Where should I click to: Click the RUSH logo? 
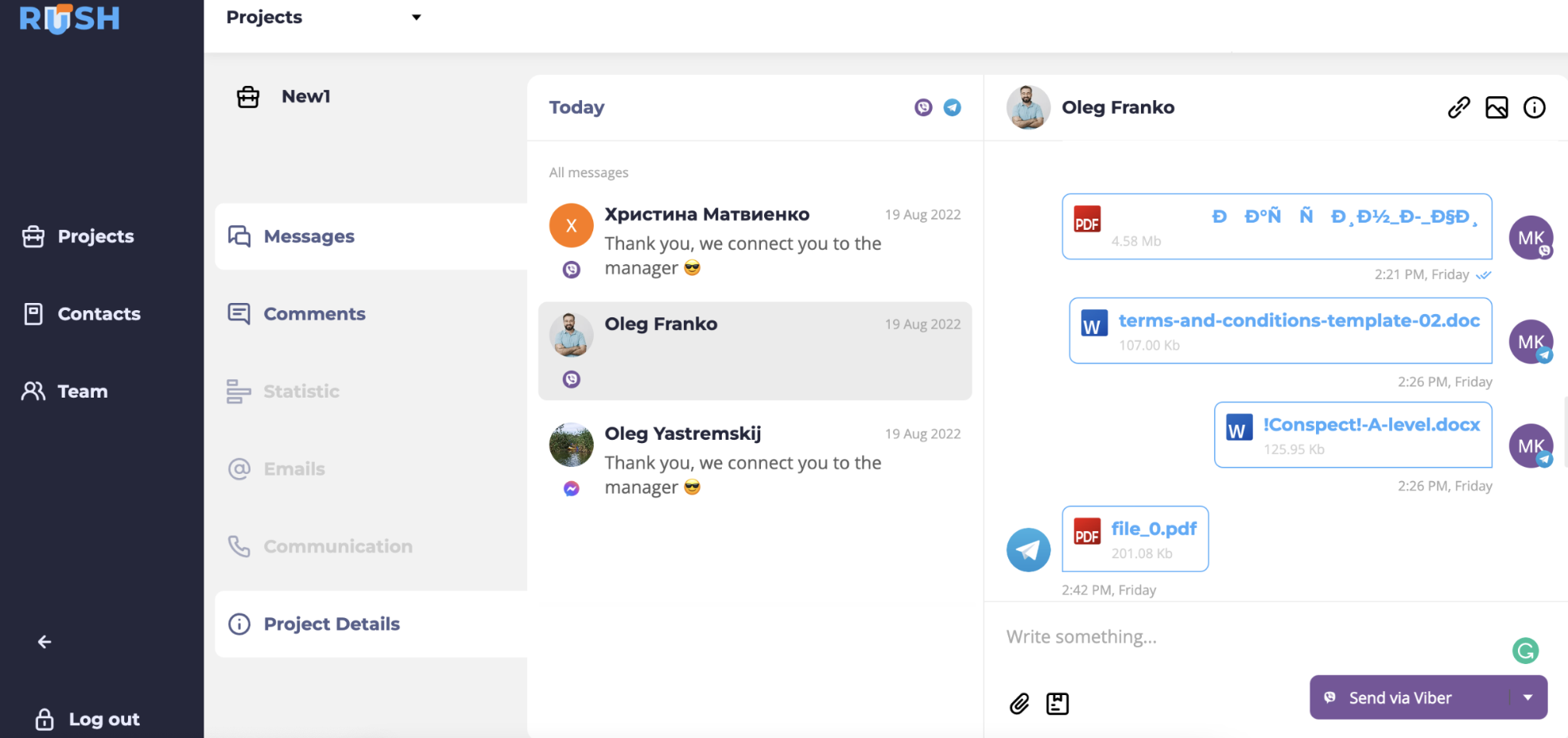70,18
